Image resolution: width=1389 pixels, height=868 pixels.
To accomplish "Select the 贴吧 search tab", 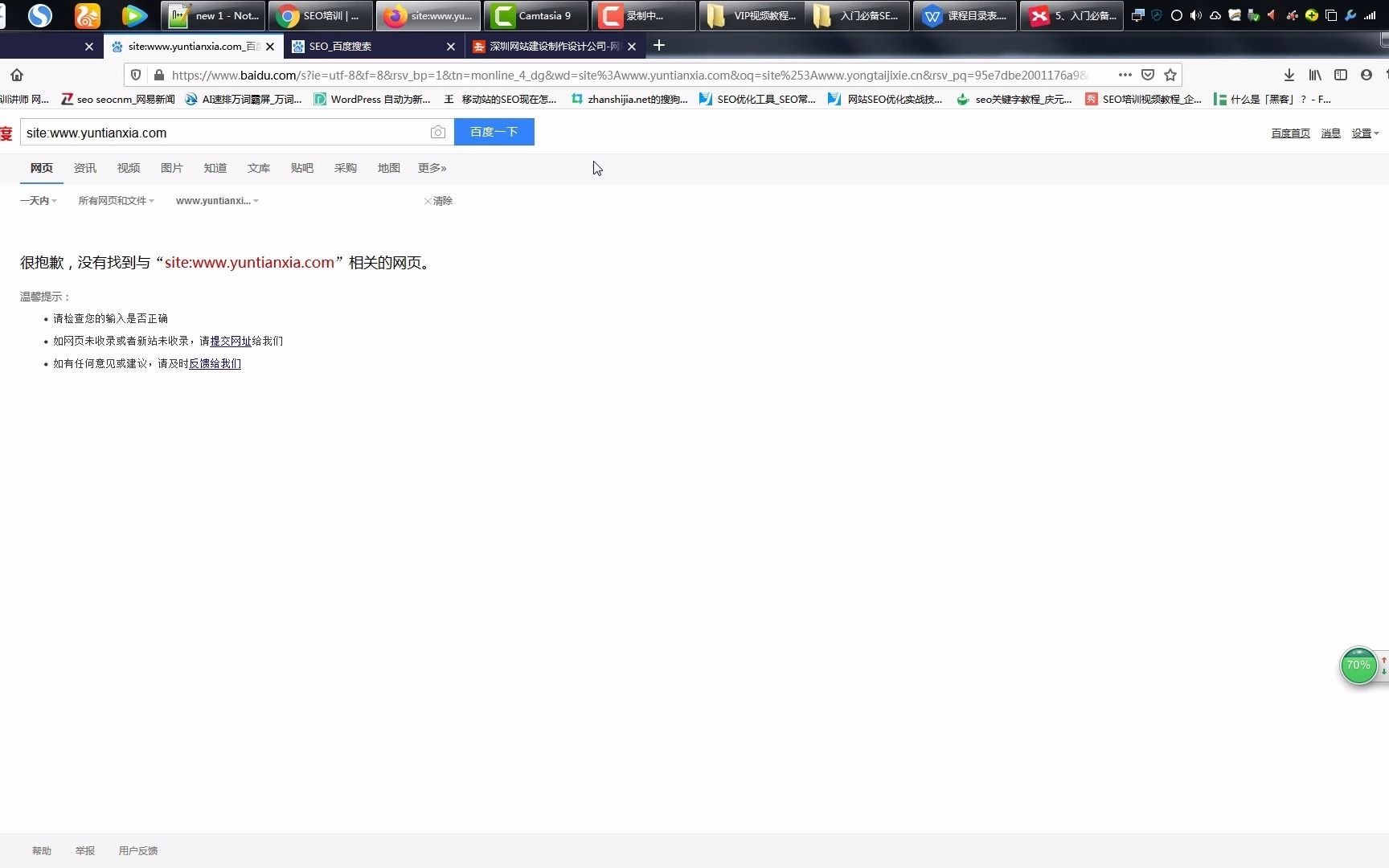I will coord(302,168).
